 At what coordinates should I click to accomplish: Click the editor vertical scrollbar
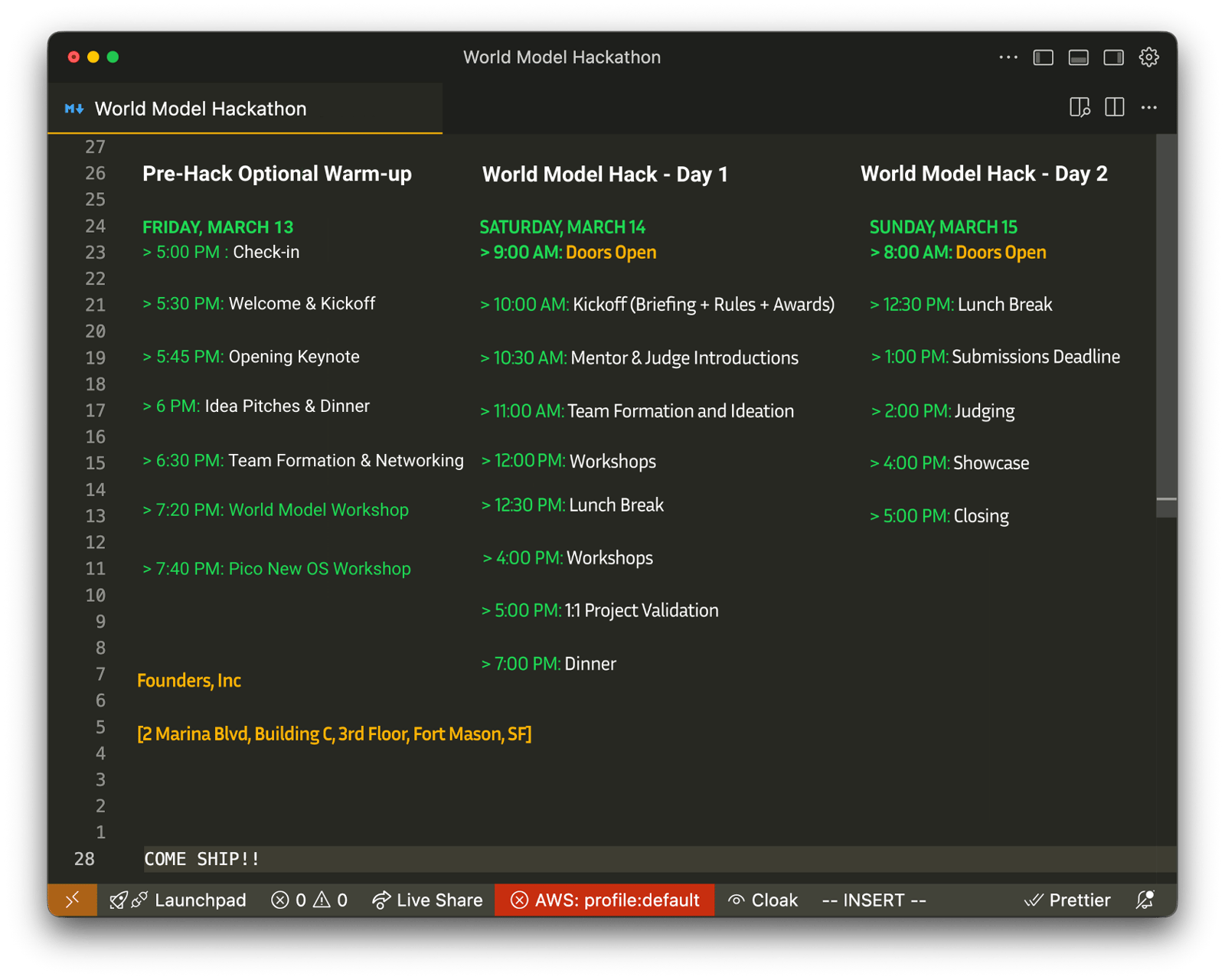click(x=1166, y=322)
